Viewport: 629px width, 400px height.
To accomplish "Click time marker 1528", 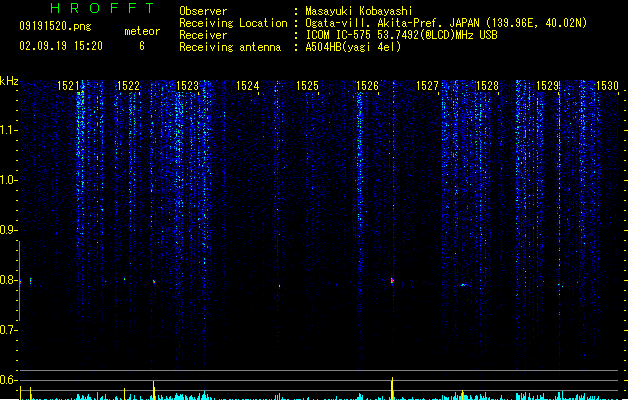I will pos(487,86).
